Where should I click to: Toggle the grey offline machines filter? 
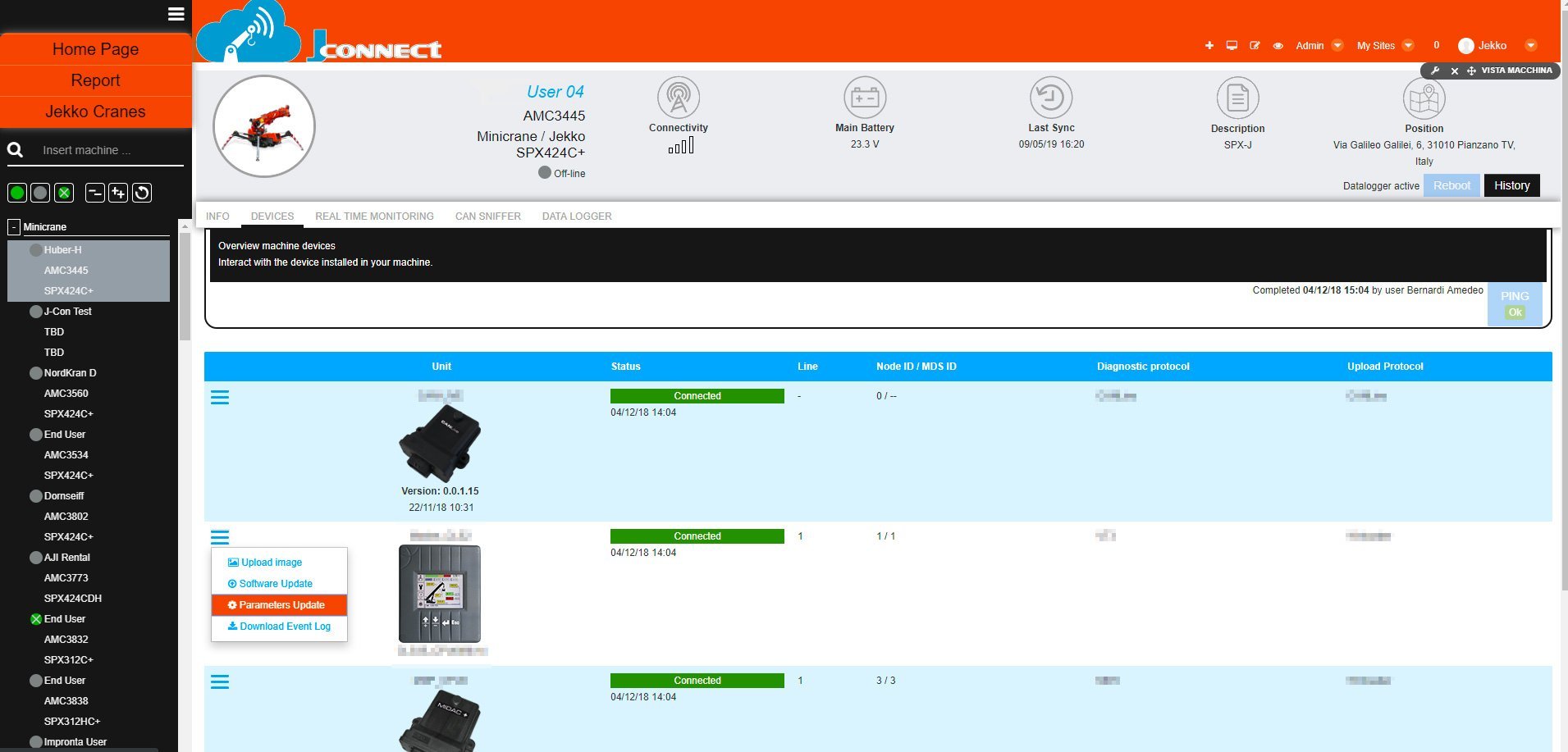40,193
